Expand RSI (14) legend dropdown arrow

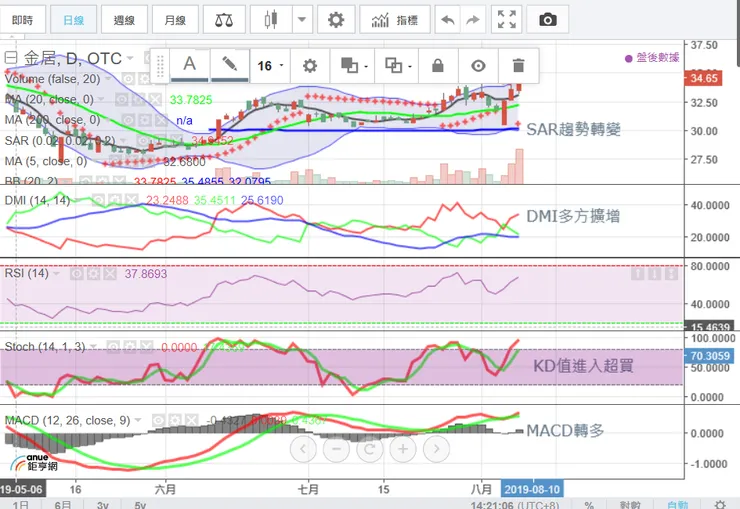57,274
